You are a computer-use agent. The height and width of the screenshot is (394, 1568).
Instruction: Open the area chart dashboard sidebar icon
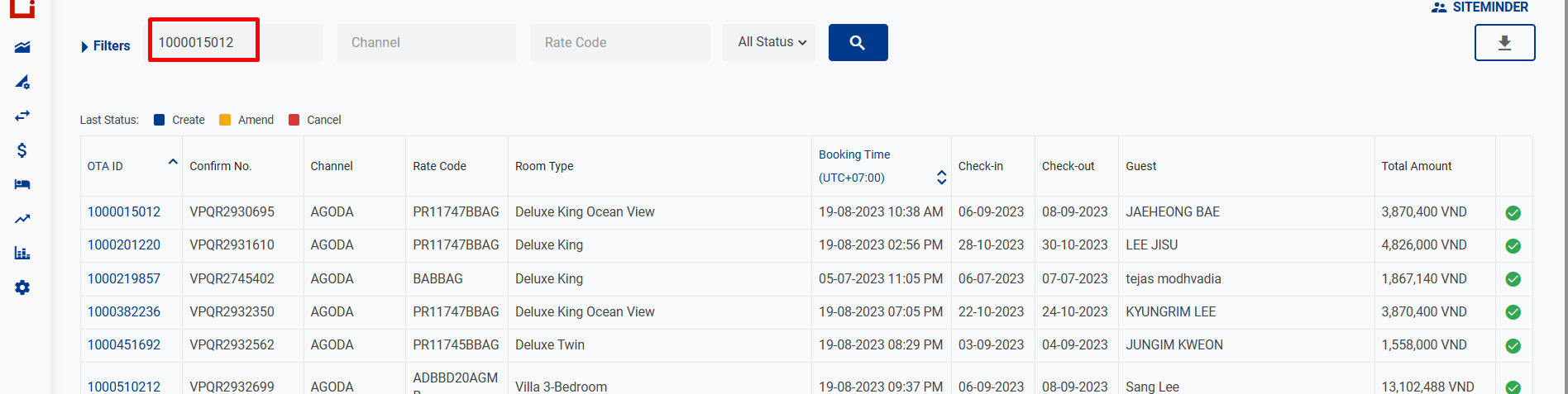tap(22, 47)
